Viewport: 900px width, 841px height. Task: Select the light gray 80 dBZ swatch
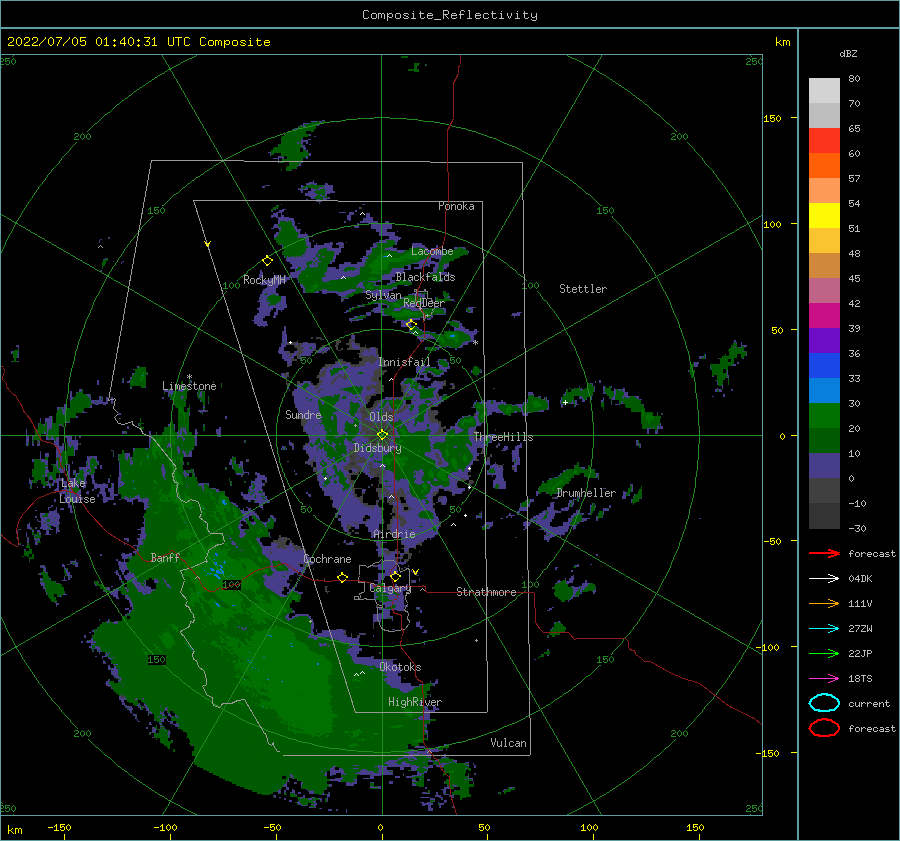click(x=824, y=90)
